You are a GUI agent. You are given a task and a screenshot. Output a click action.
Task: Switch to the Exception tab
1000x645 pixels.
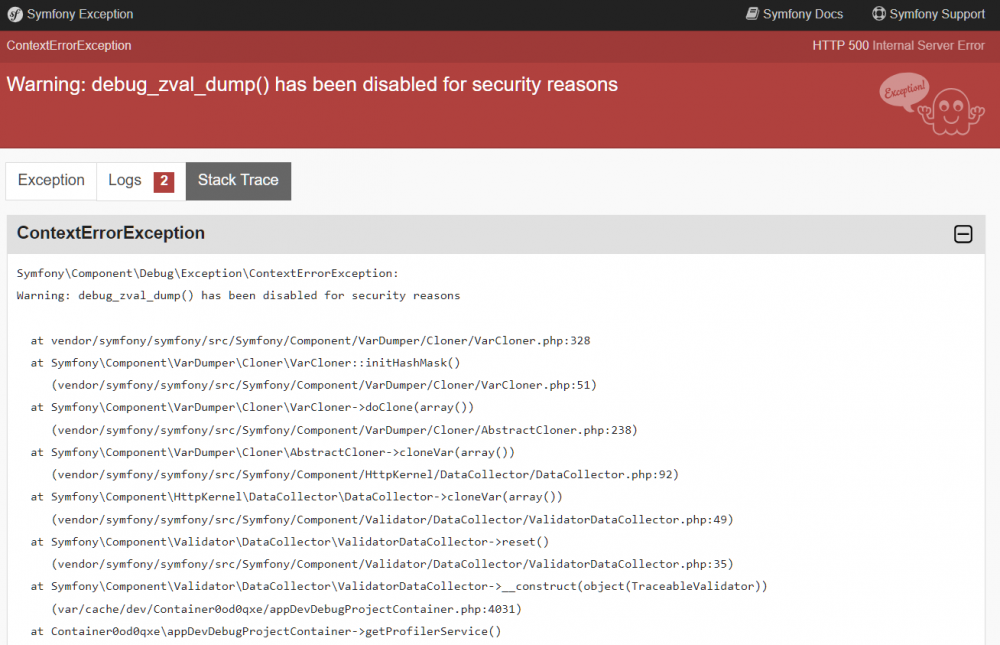51,180
